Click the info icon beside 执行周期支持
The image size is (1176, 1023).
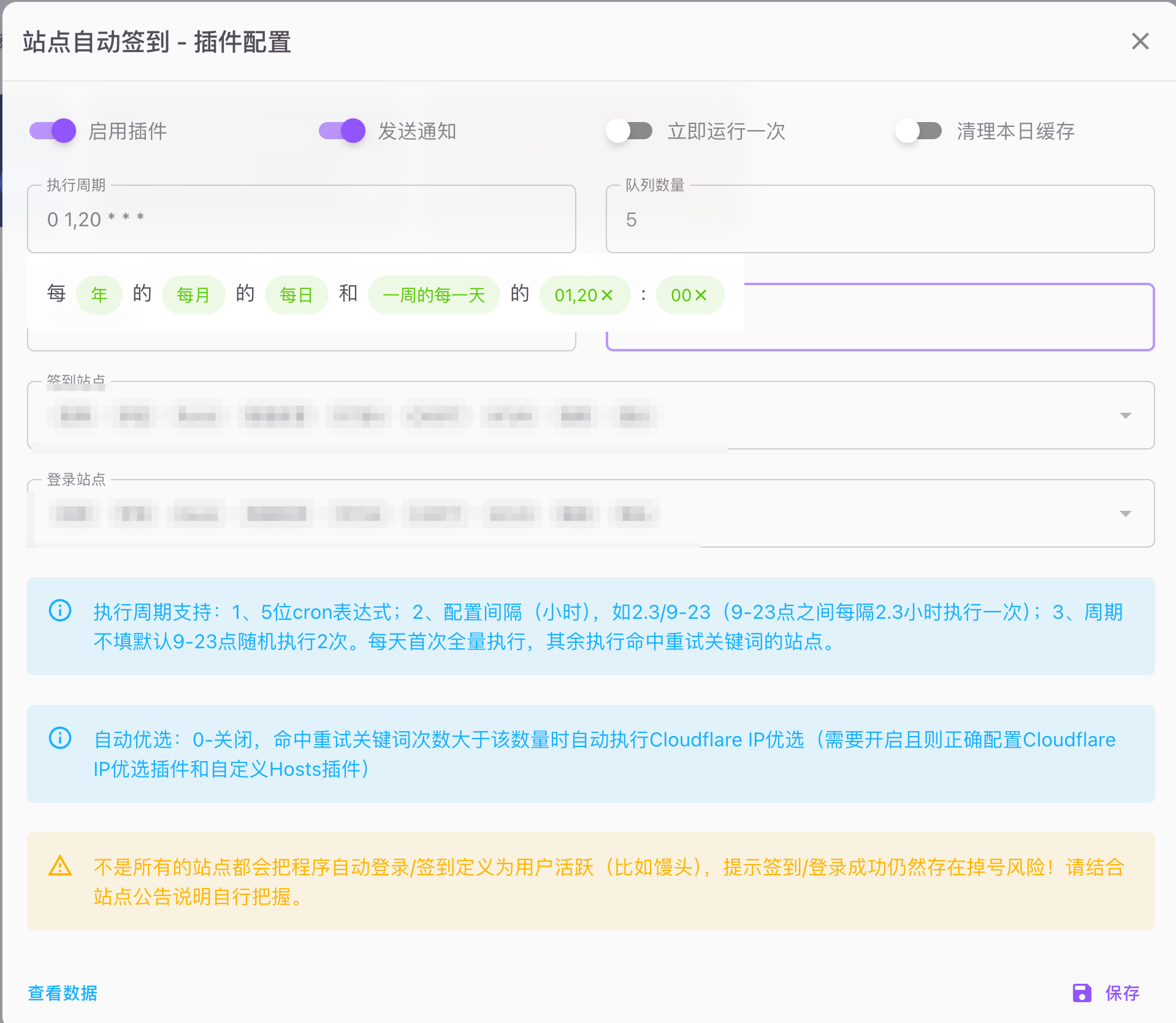coord(60,611)
